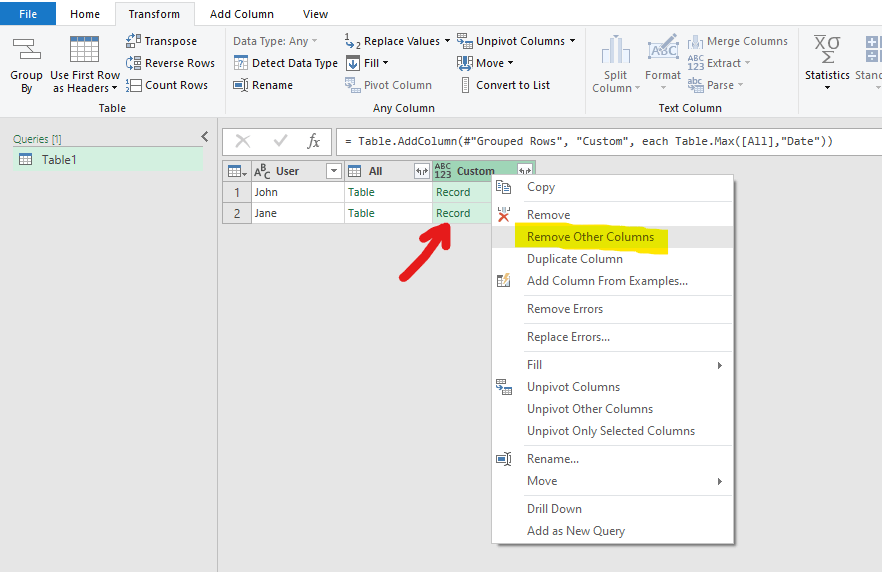Open Replace Values dropdown arrow
Viewport: 882px width, 572px height.
tap(448, 41)
